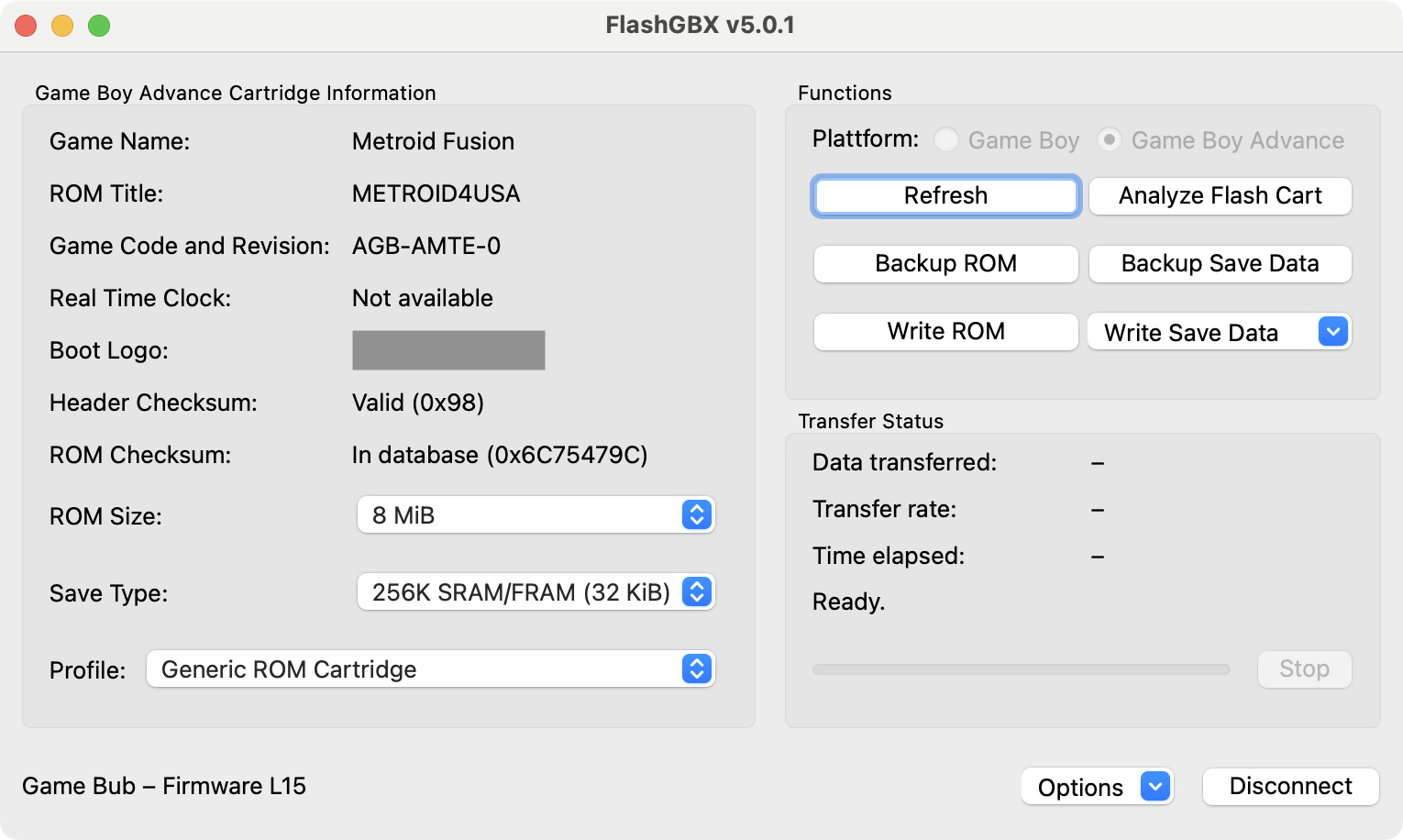Click the Plattform: label
This screenshot has height=840, width=1403.
point(866,138)
